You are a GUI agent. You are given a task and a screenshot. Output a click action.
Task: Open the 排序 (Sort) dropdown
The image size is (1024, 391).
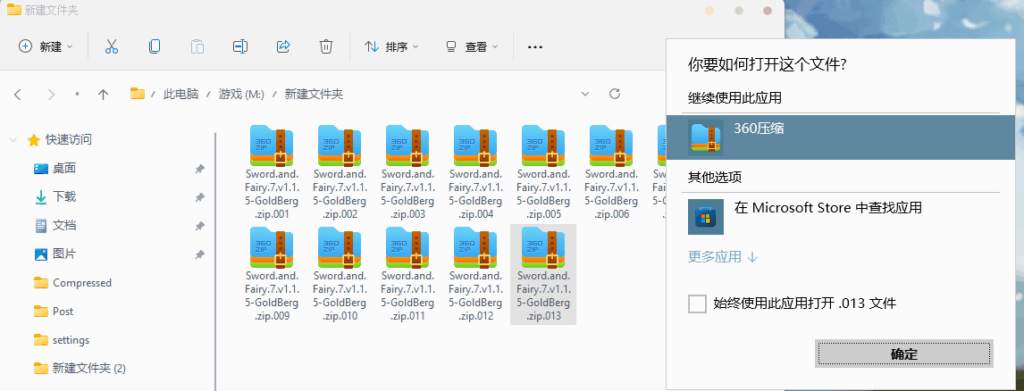[392, 46]
